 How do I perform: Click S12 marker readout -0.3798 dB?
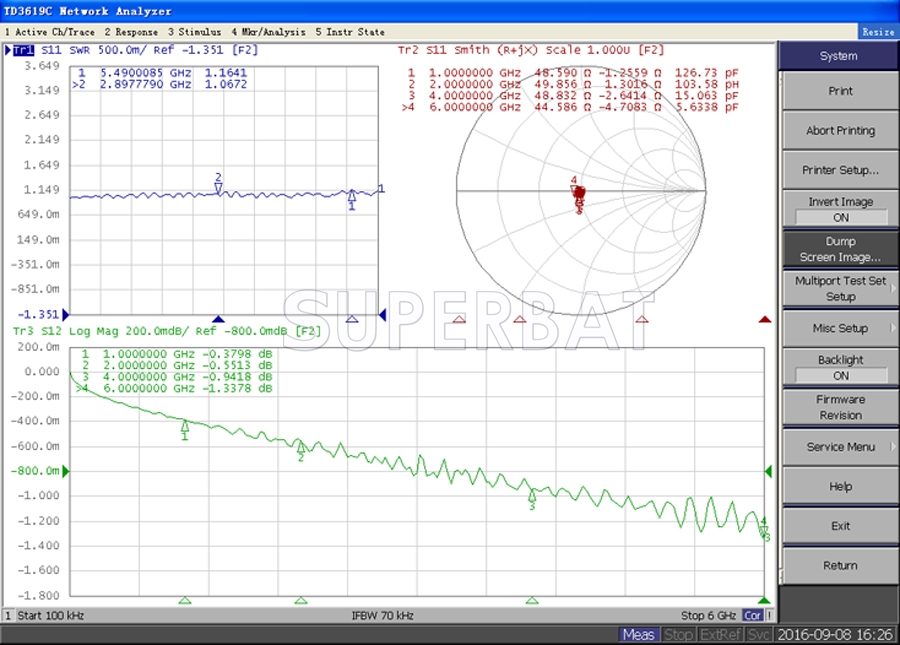pyautogui.click(x=237, y=354)
